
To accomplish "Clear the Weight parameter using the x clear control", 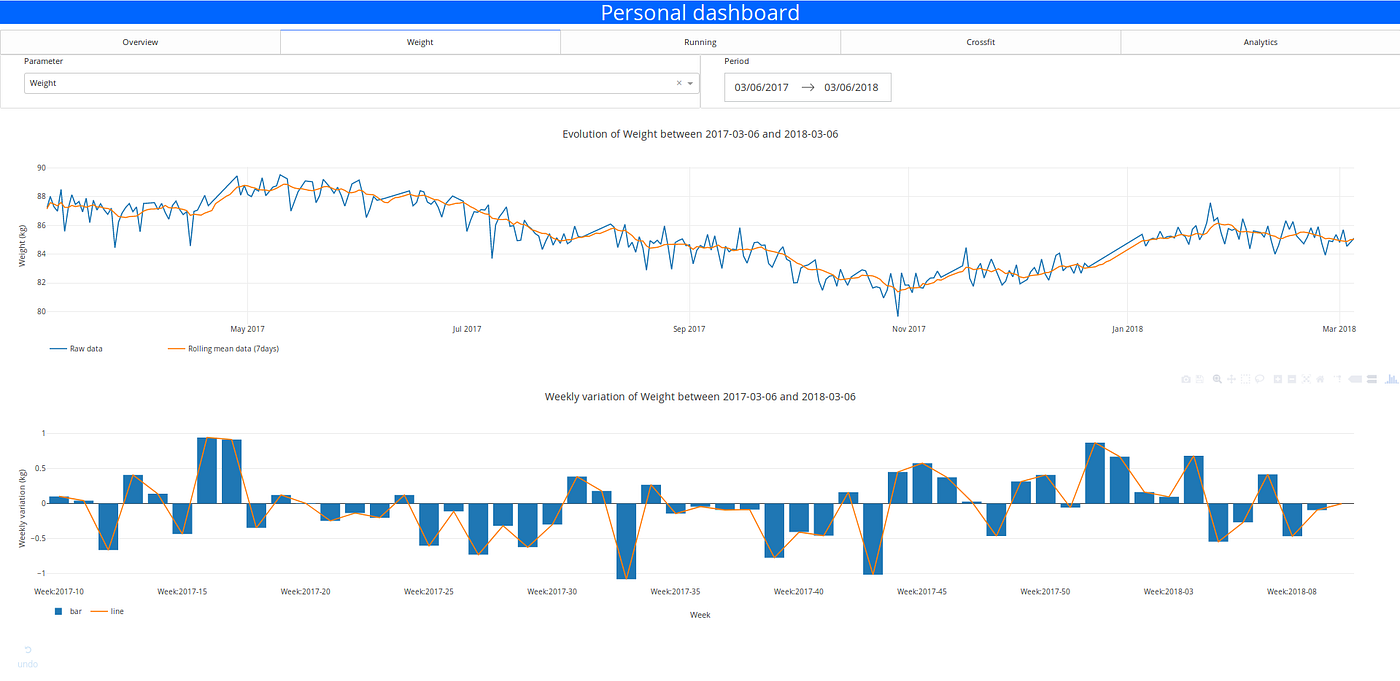I will [x=678, y=83].
